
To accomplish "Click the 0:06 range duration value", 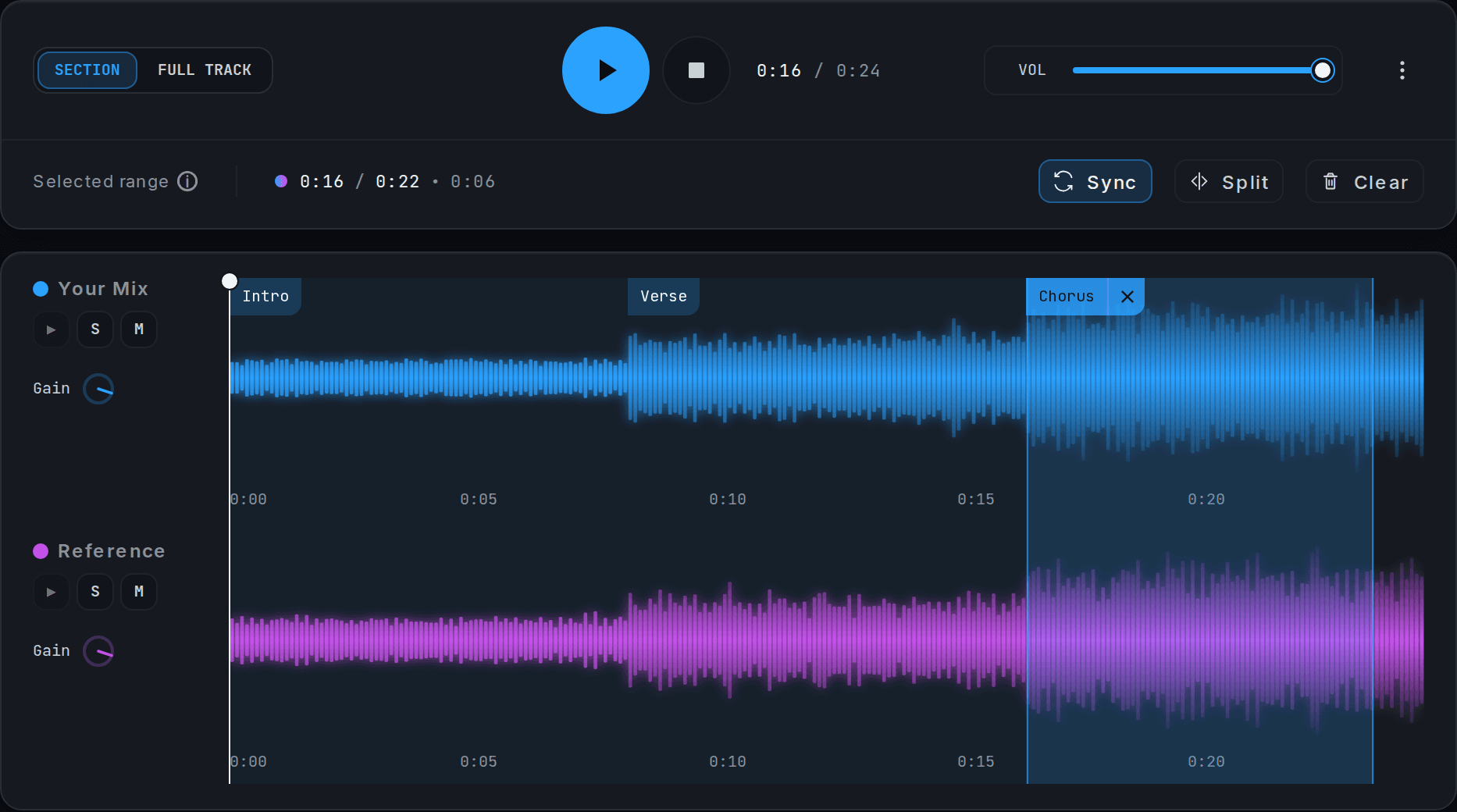I will 472,182.
